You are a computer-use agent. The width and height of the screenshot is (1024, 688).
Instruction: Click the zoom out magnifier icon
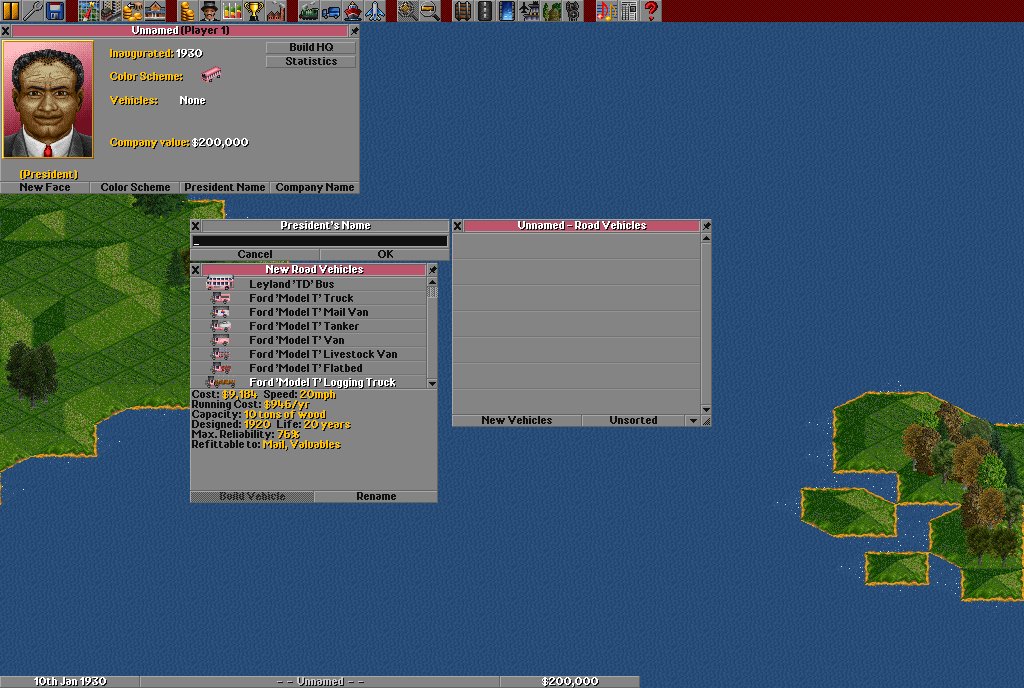pyautogui.click(x=430, y=10)
